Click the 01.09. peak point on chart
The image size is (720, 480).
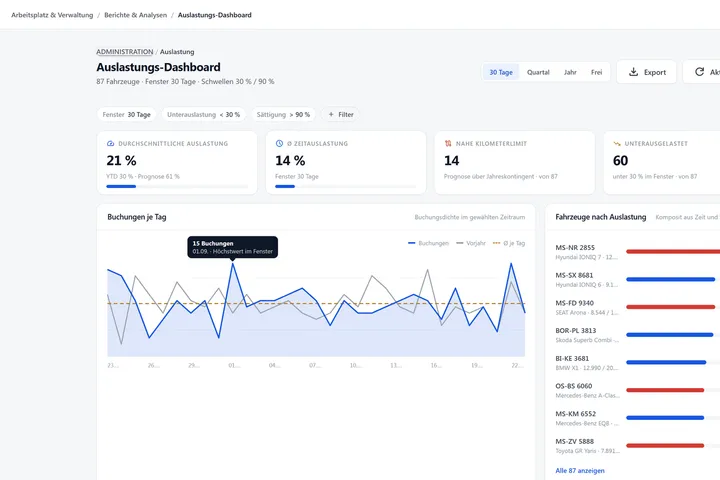pyautogui.click(x=233, y=264)
